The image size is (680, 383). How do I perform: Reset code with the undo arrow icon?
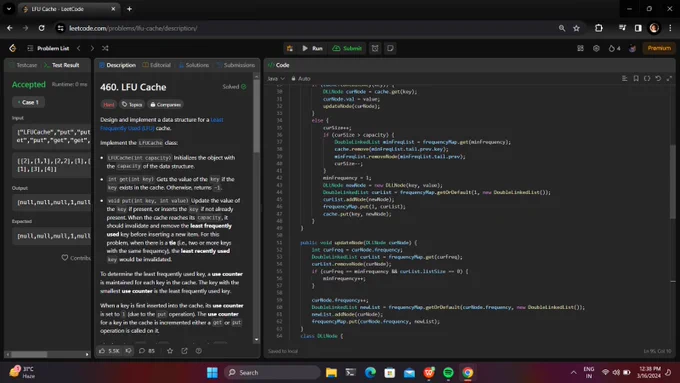(x=658, y=79)
